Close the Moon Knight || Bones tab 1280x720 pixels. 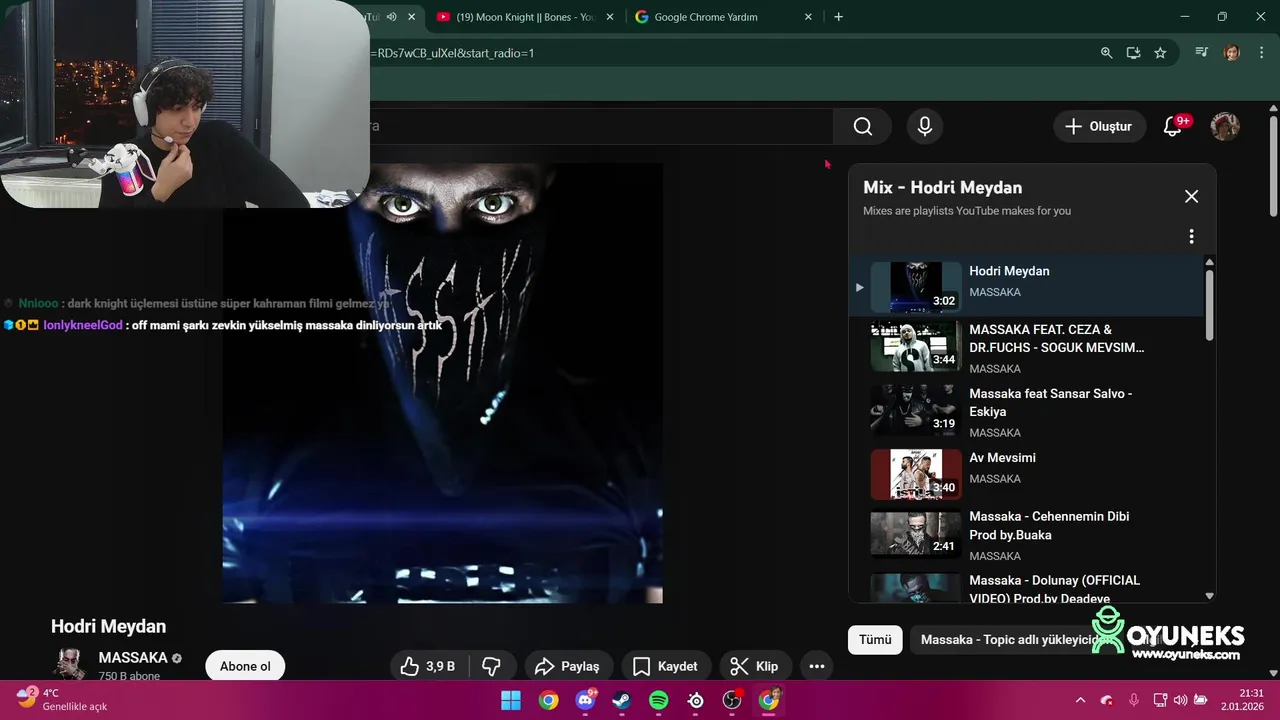click(x=610, y=17)
